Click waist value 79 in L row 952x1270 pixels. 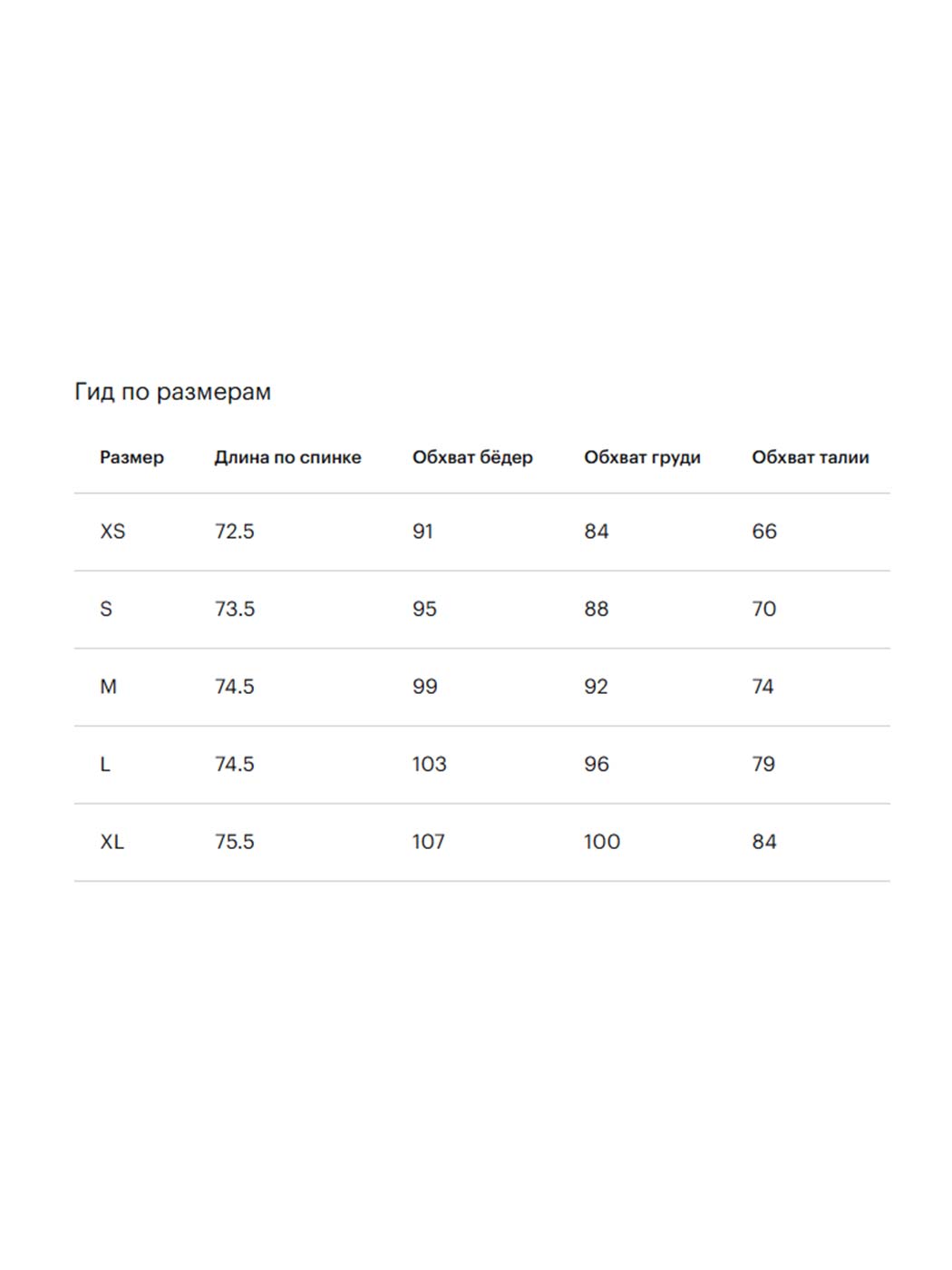coord(763,764)
